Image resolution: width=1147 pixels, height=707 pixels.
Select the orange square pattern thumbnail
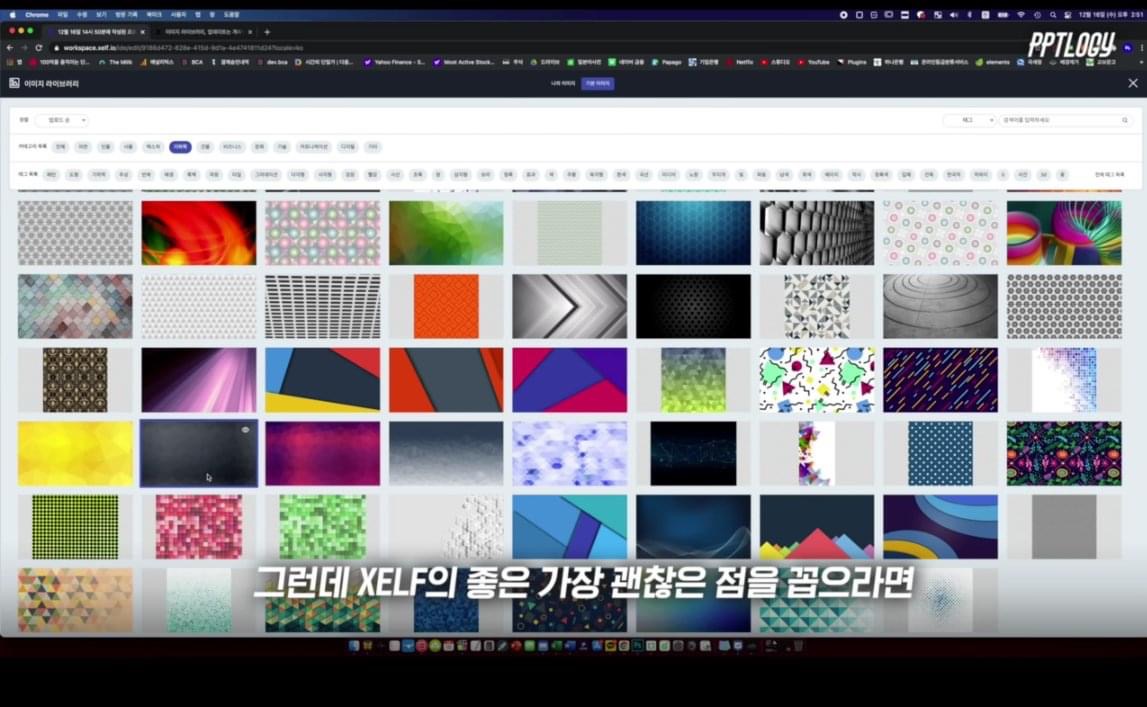click(x=446, y=306)
